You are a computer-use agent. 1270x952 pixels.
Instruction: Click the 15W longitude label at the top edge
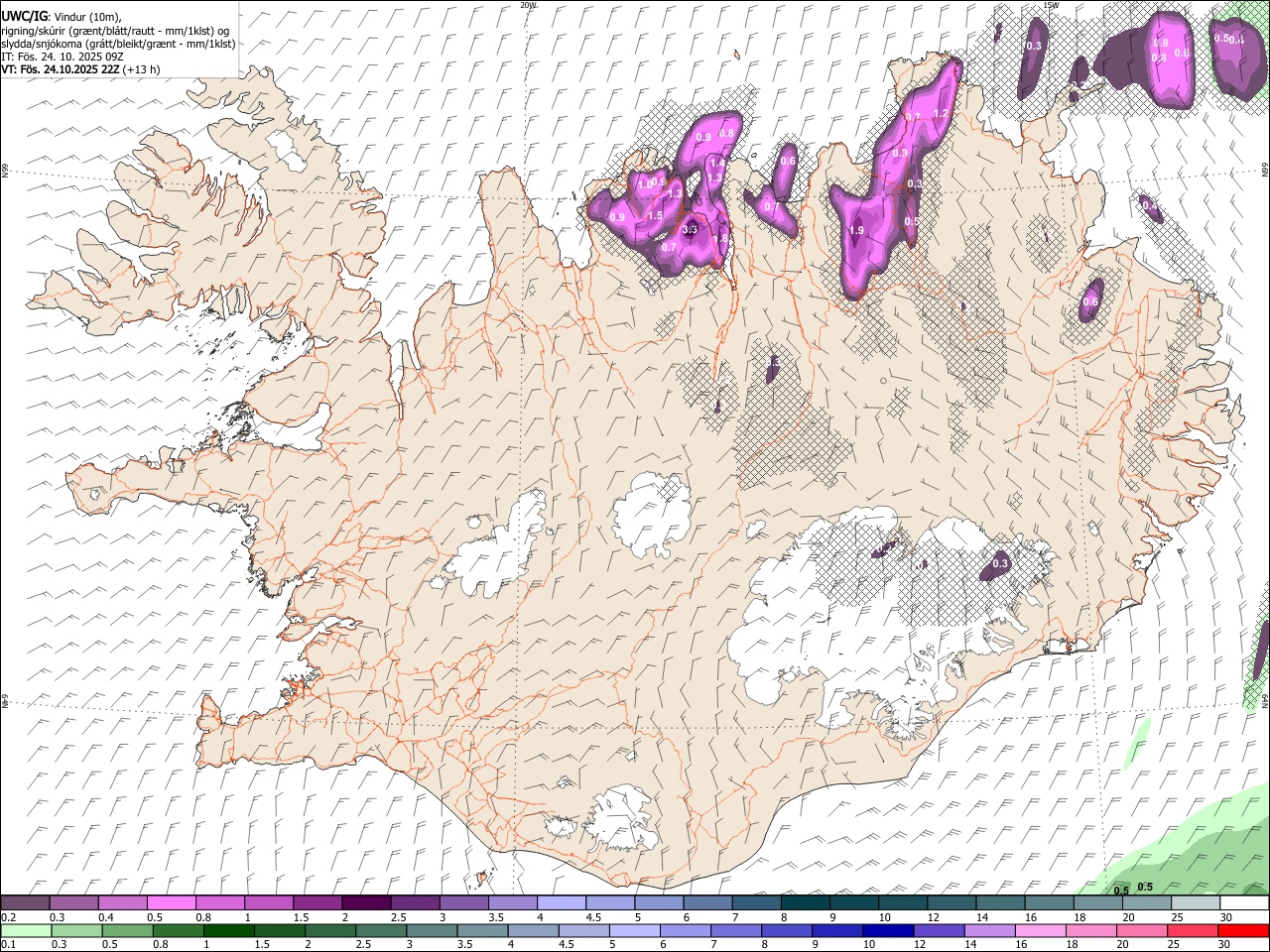1051,5
